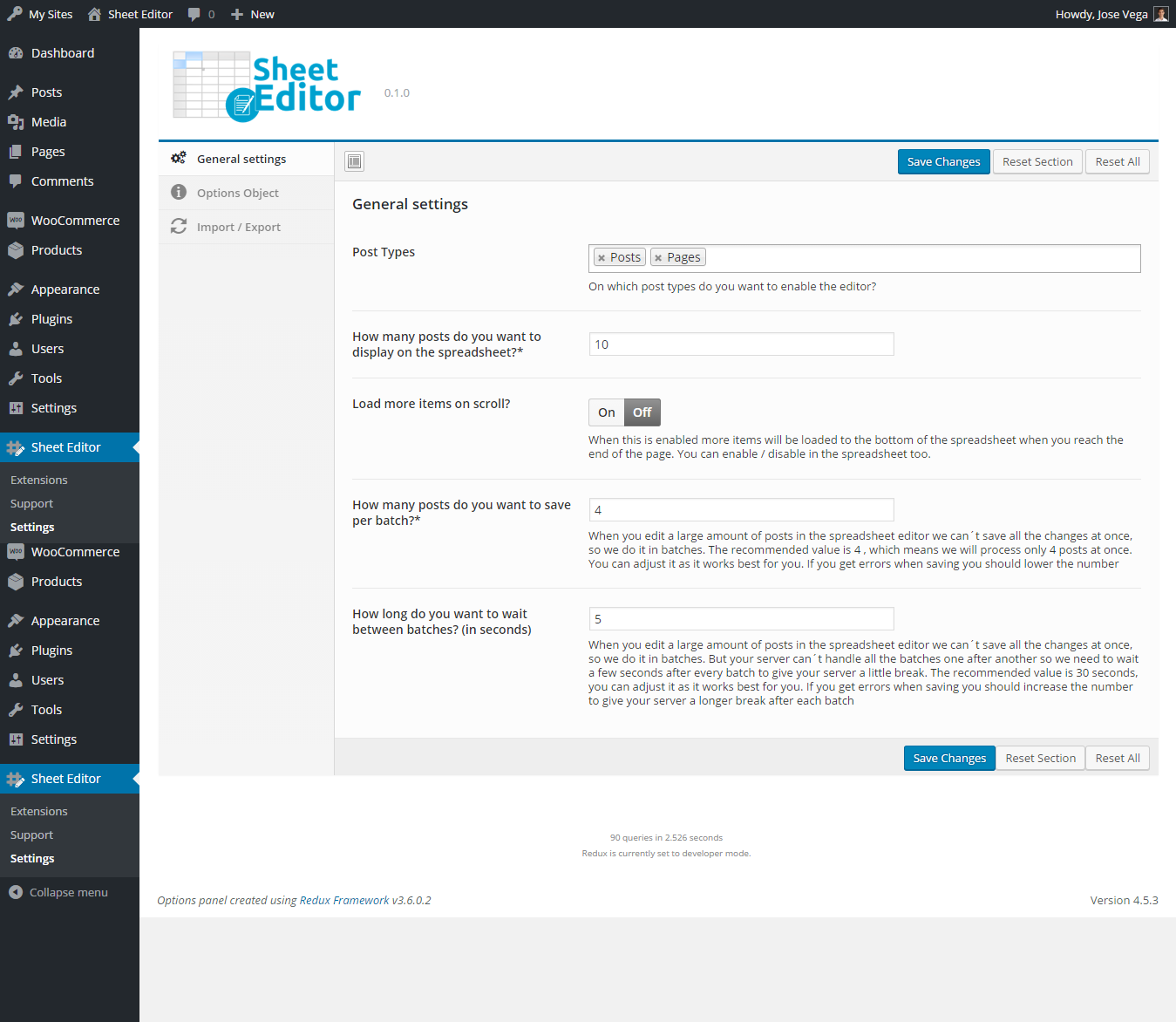Click the Posts pushpin icon
Viewport: 1176px width, 1022px height.
(16, 92)
